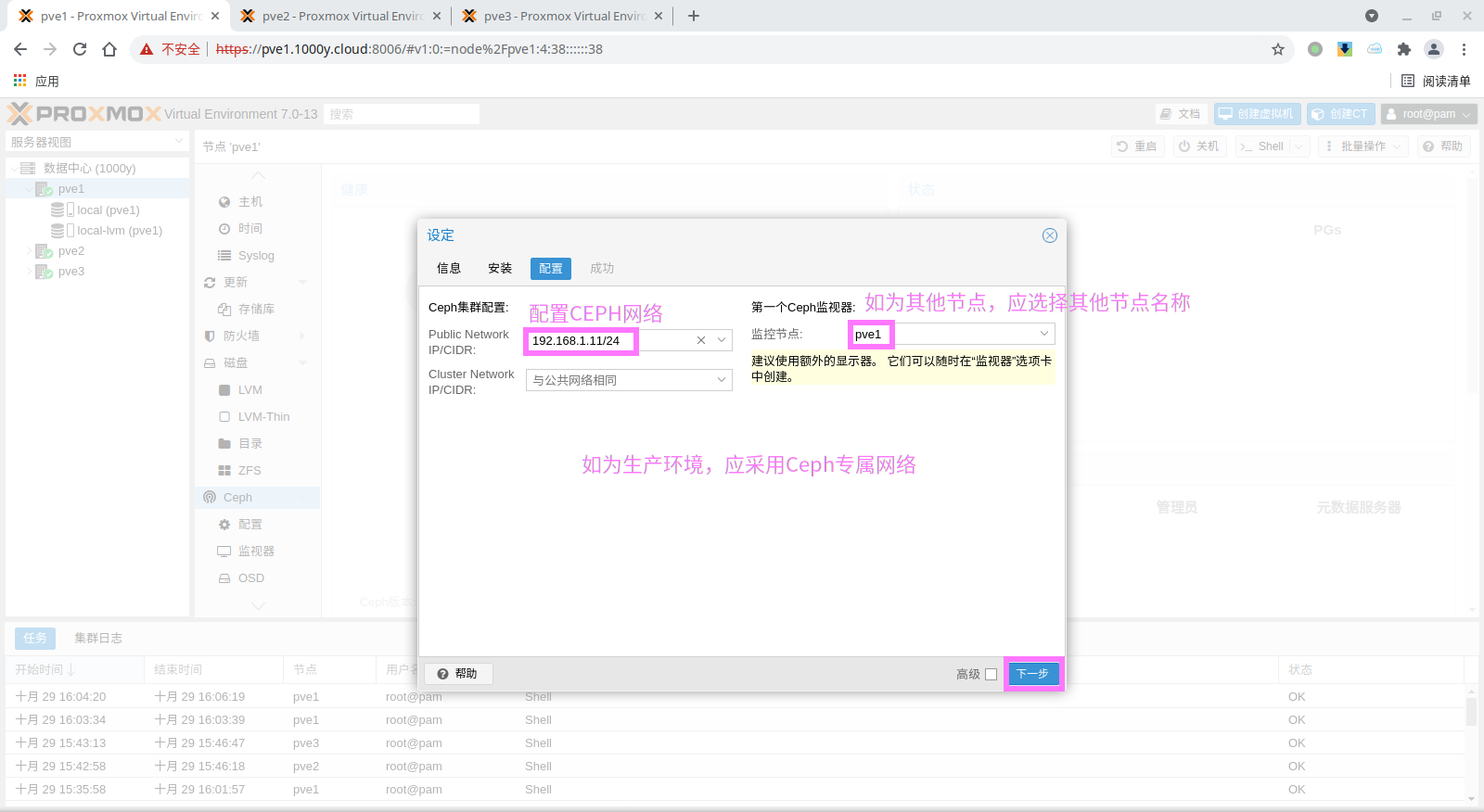Expand the Public Network IP/CIDR dropdown
Image resolution: width=1484 pixels, height=812 pixels.
[722, 340]
